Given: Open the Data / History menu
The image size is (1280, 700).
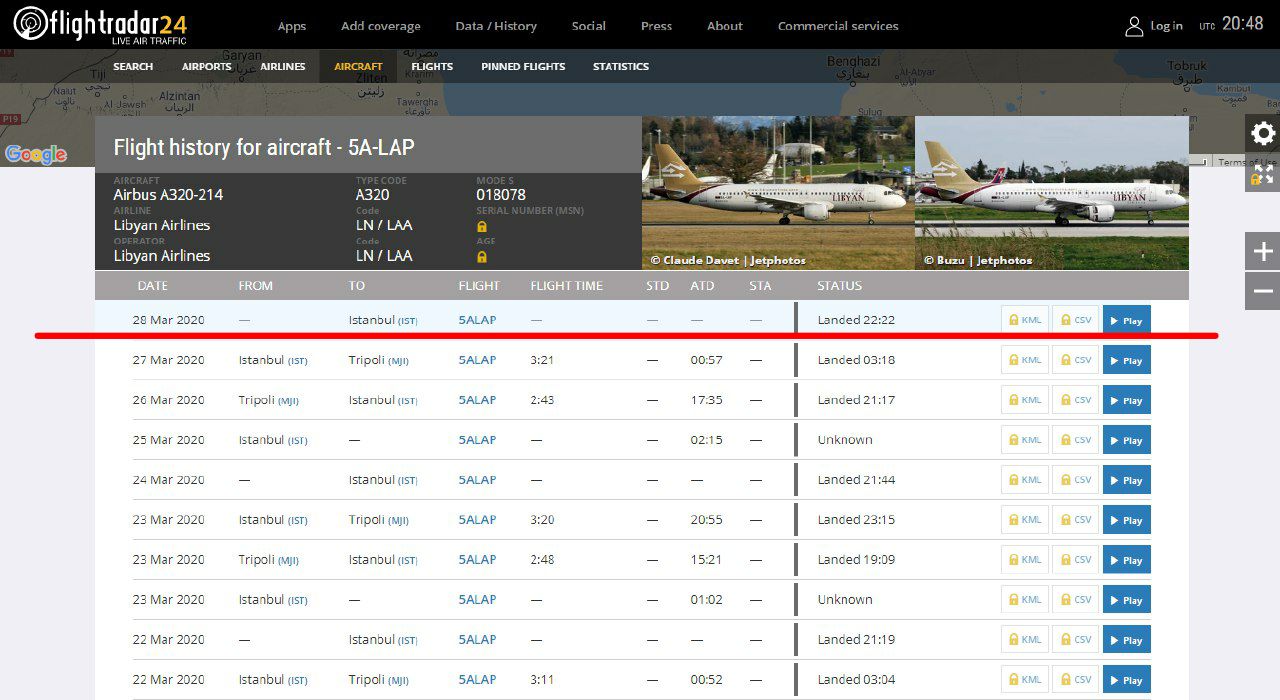Looking at the screenshot, I should tap(496, 26).
